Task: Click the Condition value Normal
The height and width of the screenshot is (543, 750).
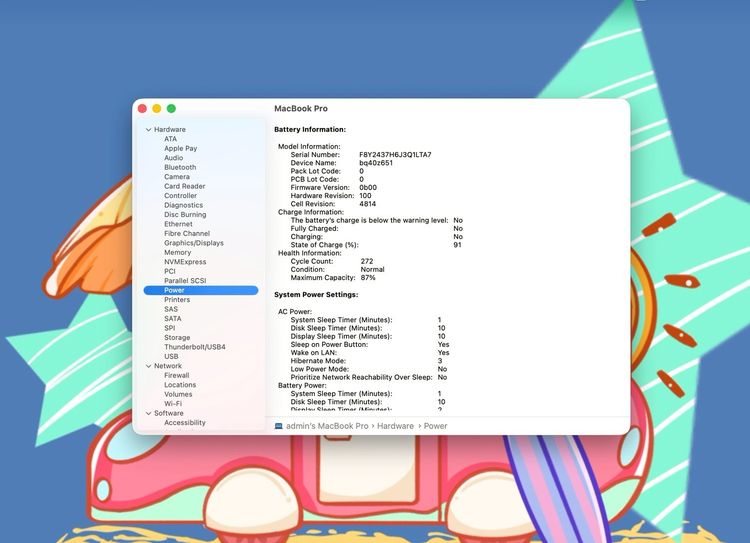Action: click(372, 269)
